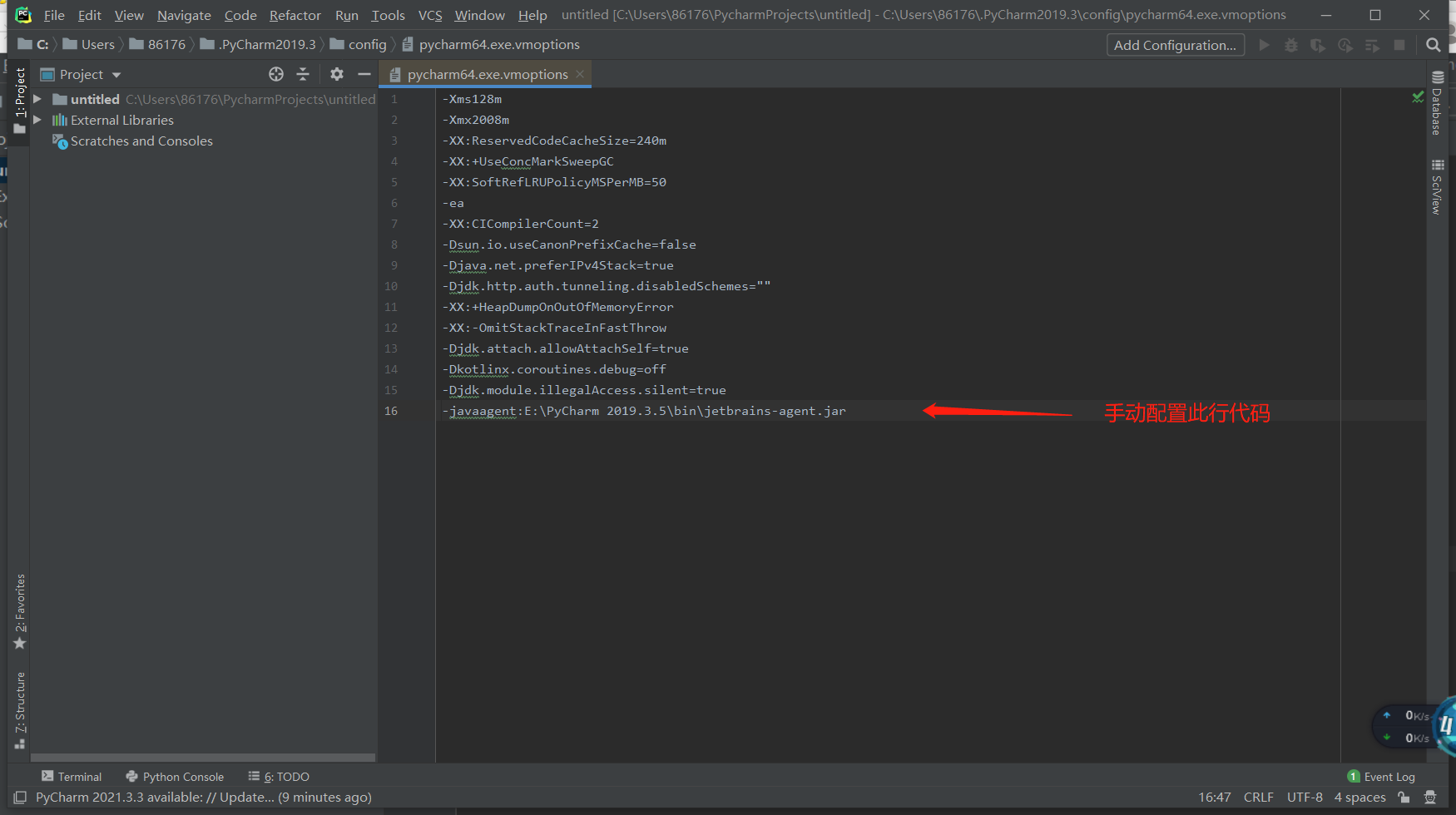
Task: Change UTF-8 file encoding
Action: tap(1305, 797)
